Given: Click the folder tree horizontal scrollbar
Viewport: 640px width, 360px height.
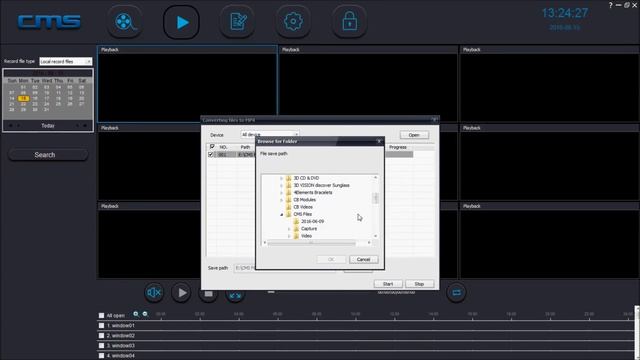Looking at the screenshot, I should 311,243.
